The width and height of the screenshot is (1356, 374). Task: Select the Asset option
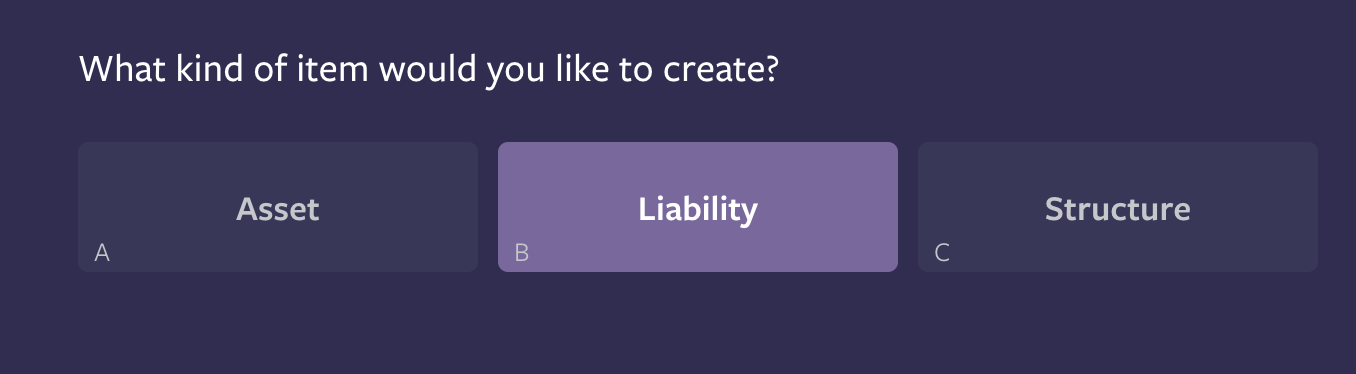278,207
